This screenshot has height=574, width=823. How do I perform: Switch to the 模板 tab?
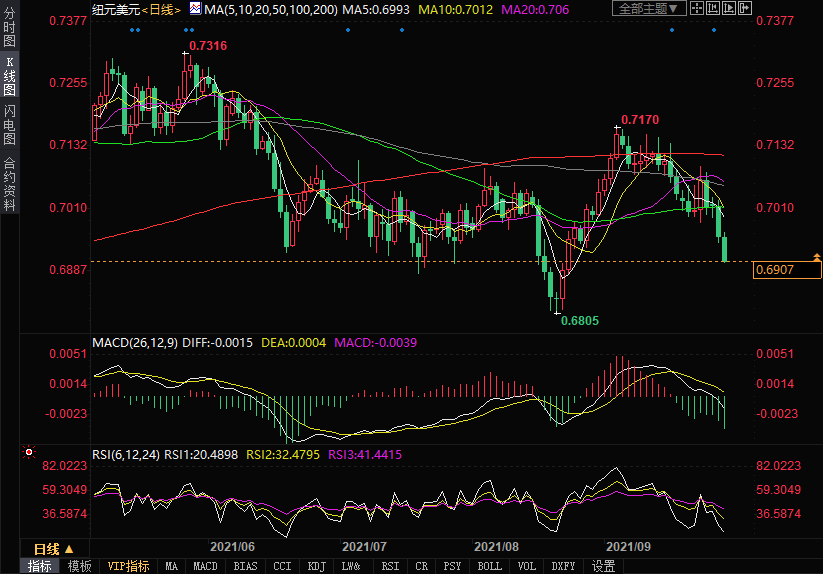(80, 566)
